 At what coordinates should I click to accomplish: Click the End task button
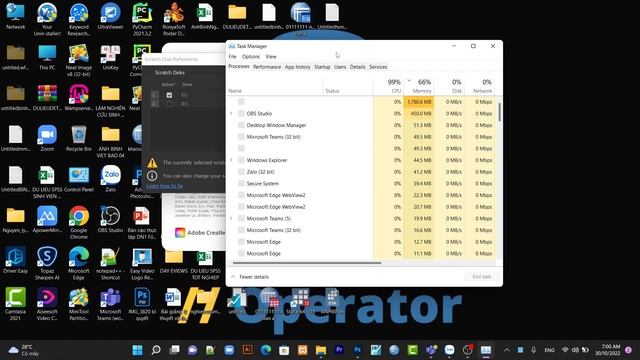482,277
